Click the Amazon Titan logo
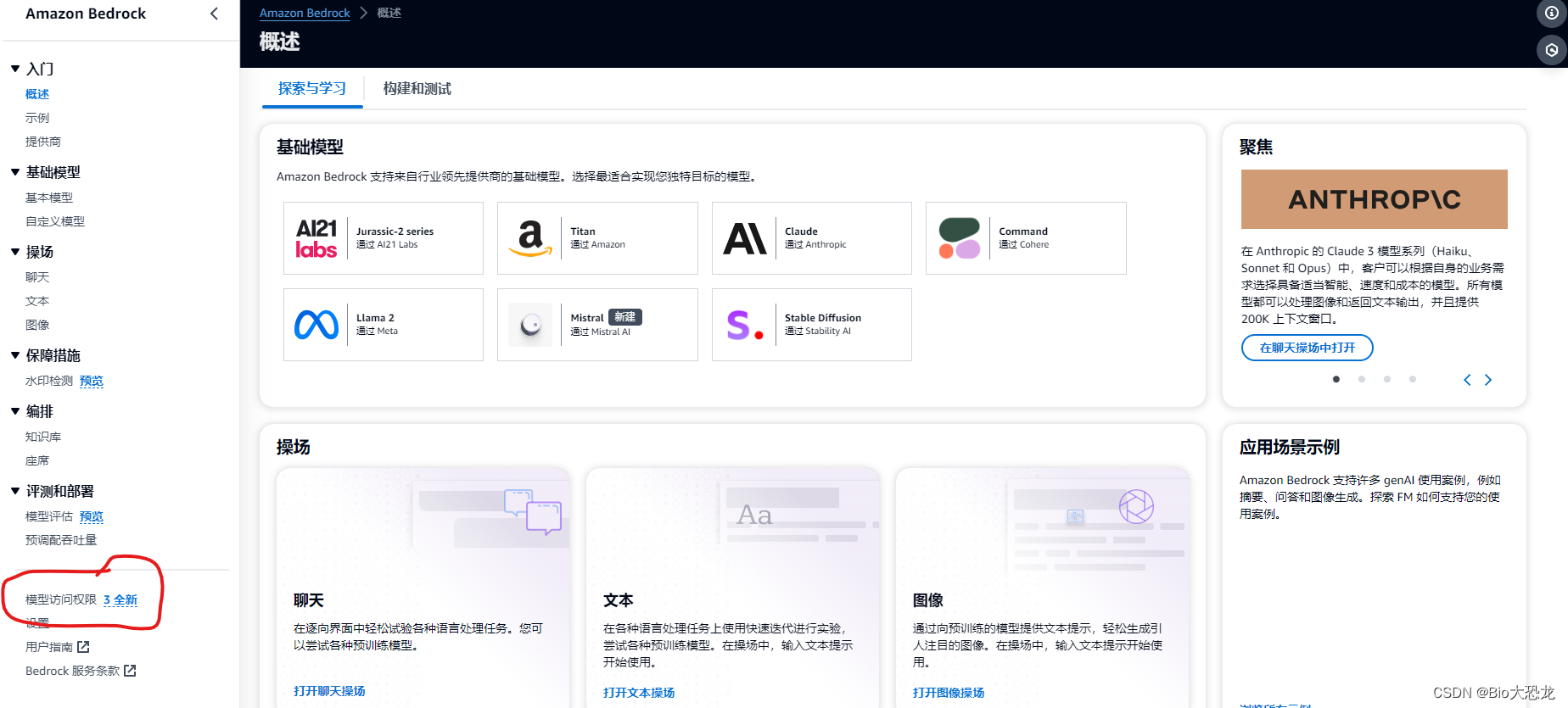1568x708 pixels. coord(530,238)
